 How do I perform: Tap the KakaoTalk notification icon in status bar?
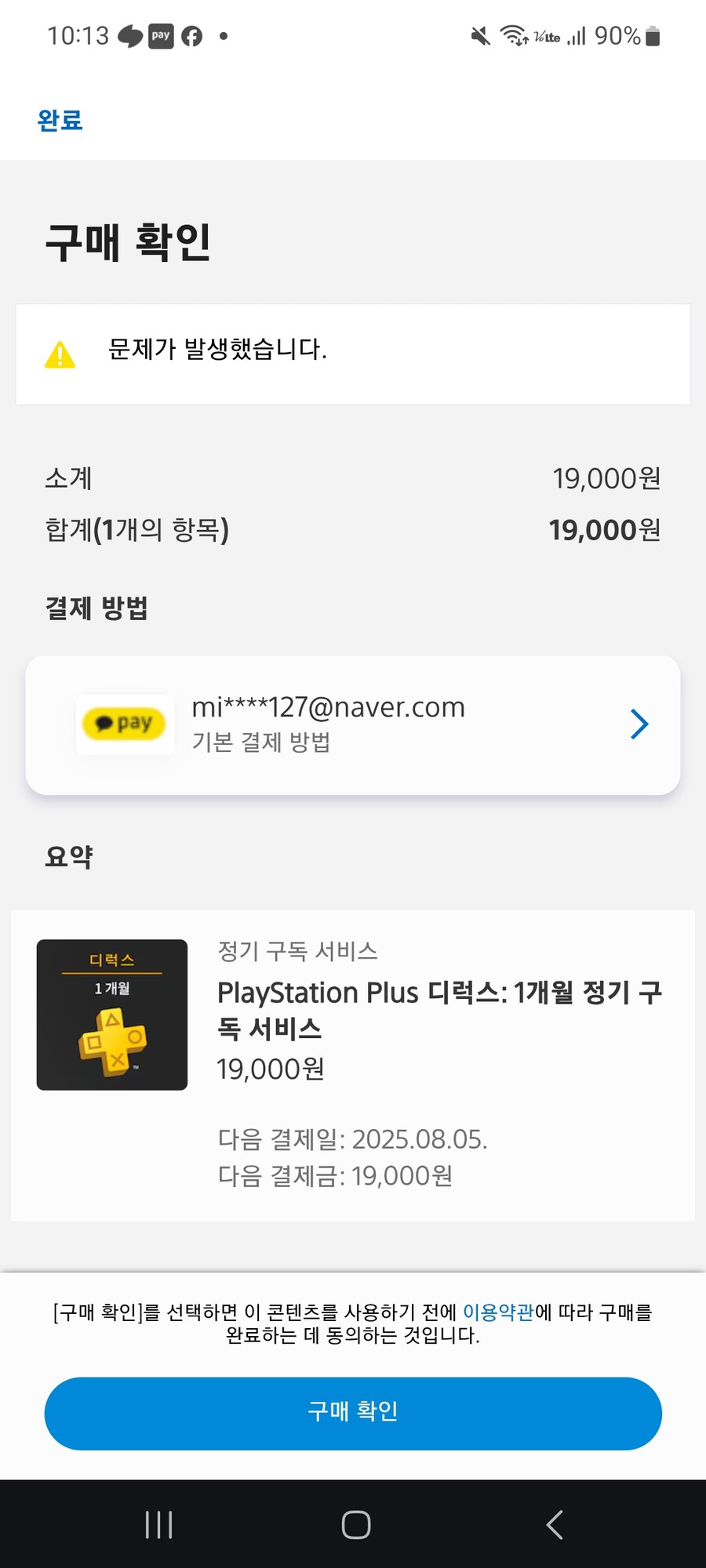pos(130,36)
